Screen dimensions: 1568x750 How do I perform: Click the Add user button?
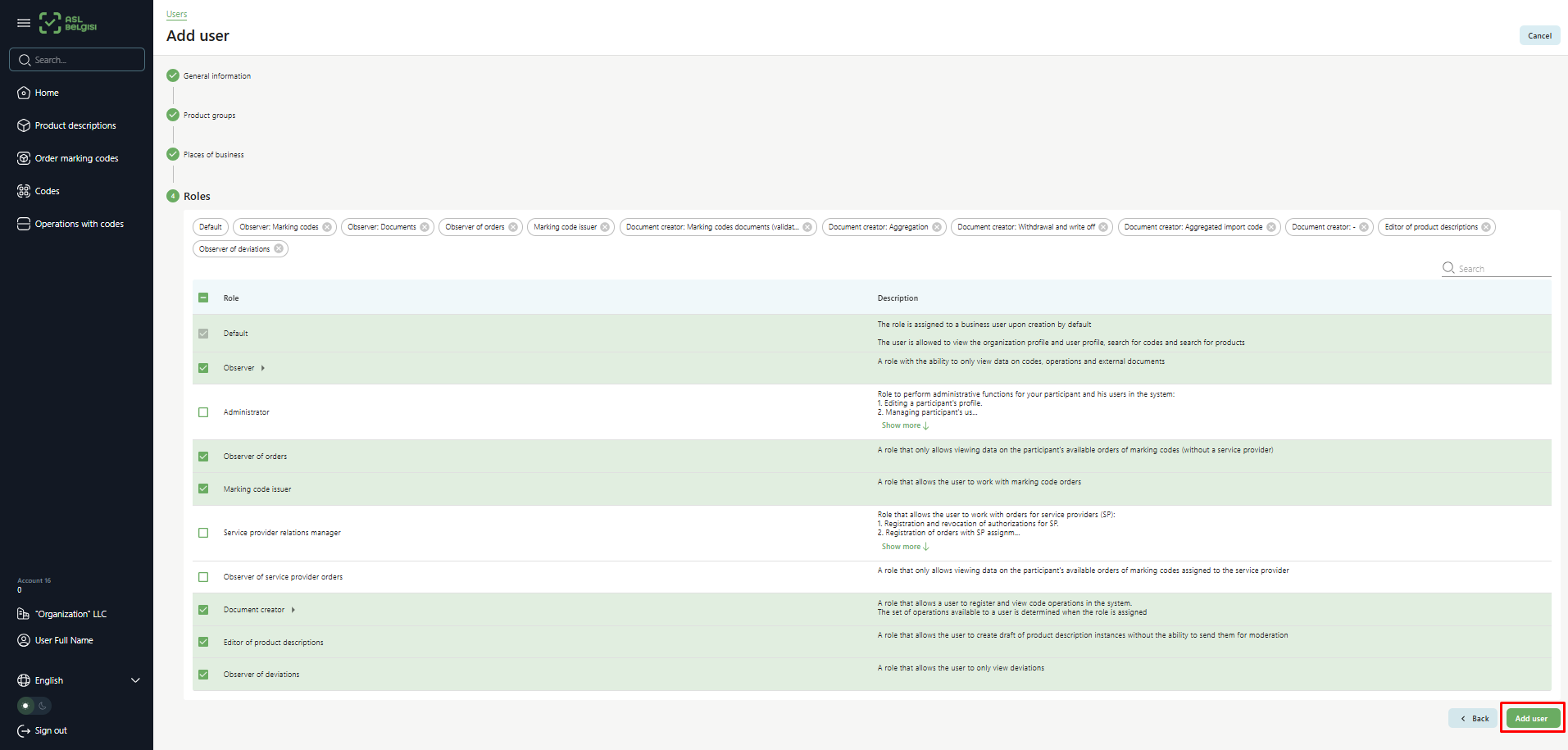coord(1531,717)
